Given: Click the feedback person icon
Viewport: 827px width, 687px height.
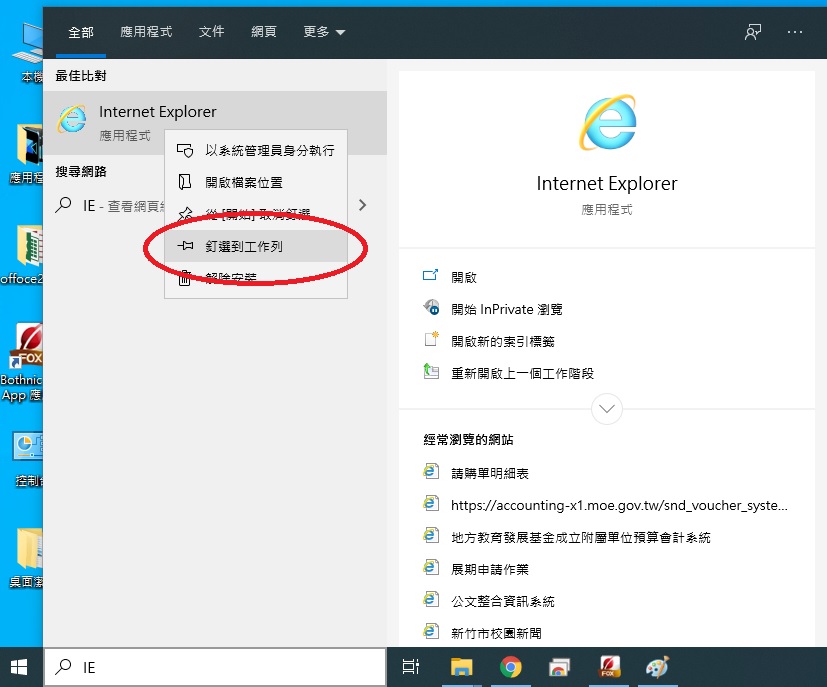Looking at the screenshot, I should pos(753,32).
